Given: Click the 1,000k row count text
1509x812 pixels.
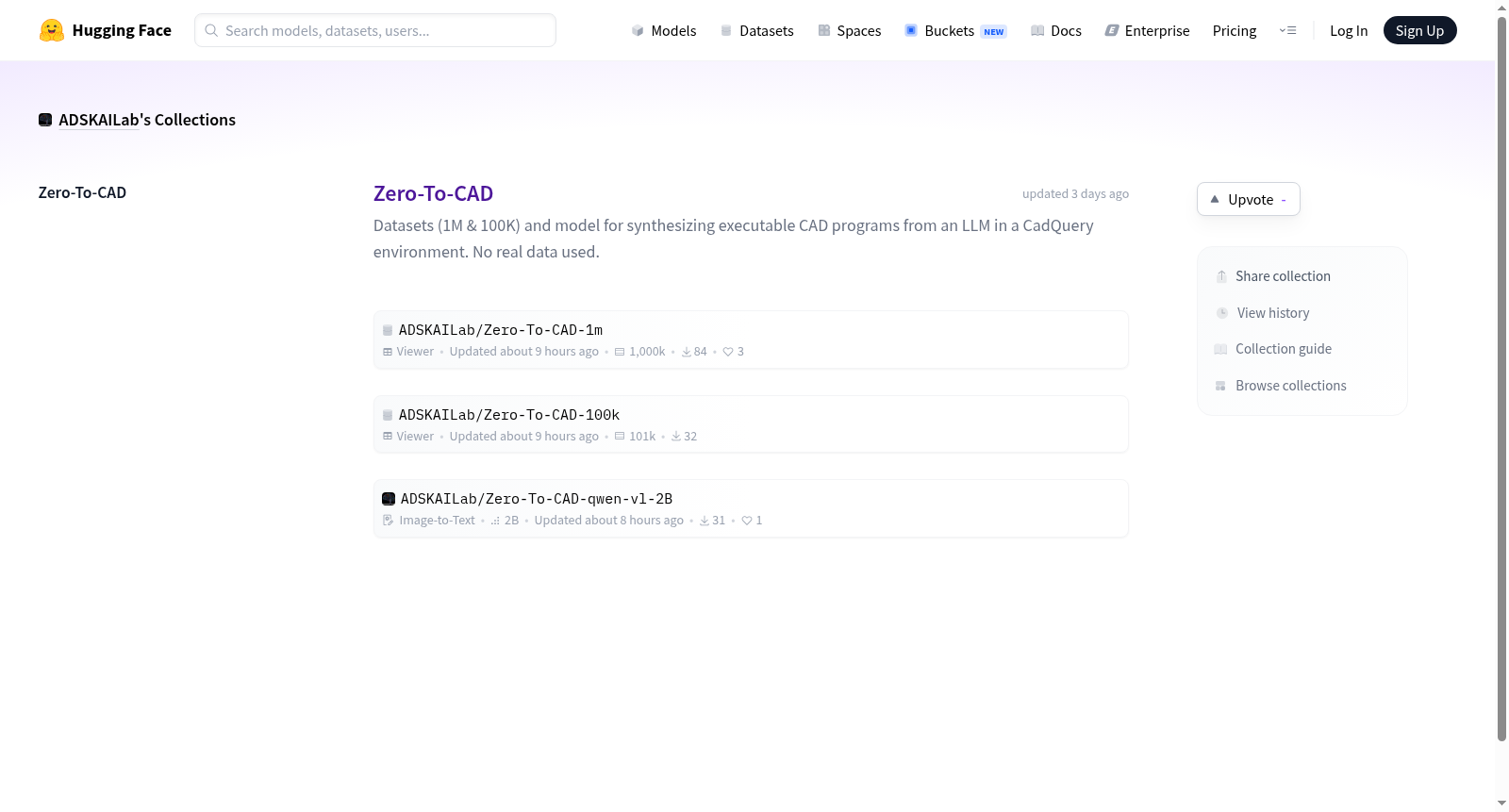Looking at the screenshot, I should point(647,352).
